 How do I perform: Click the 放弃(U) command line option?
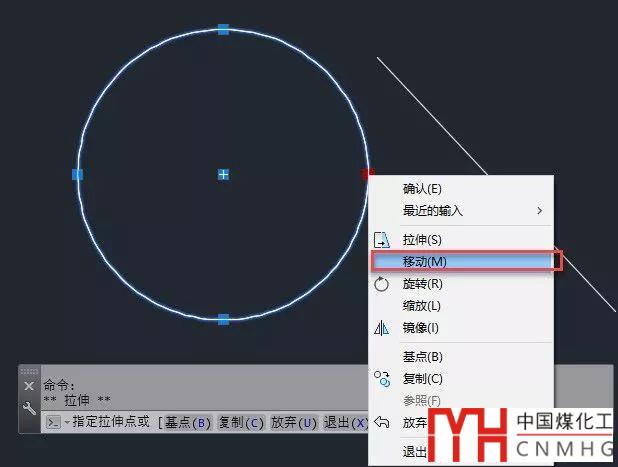pos(294,423)
